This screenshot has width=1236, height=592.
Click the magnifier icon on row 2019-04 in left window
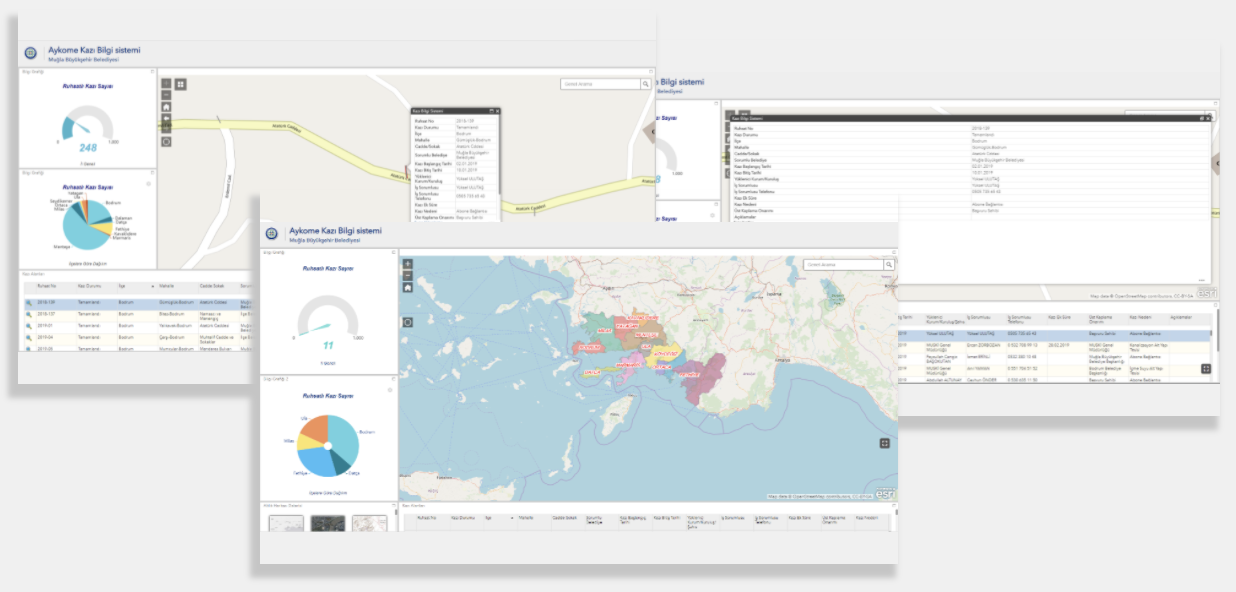(30, 337)
